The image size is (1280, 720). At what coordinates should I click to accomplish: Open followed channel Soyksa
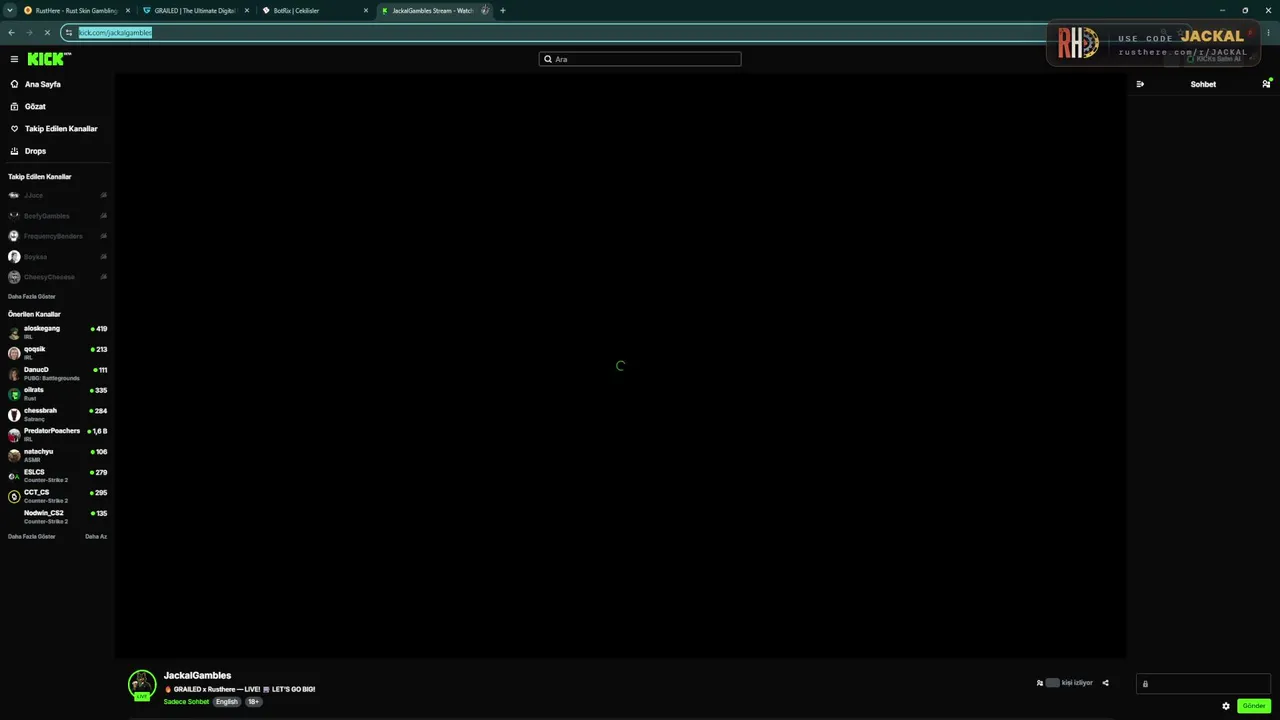point(57,257)
